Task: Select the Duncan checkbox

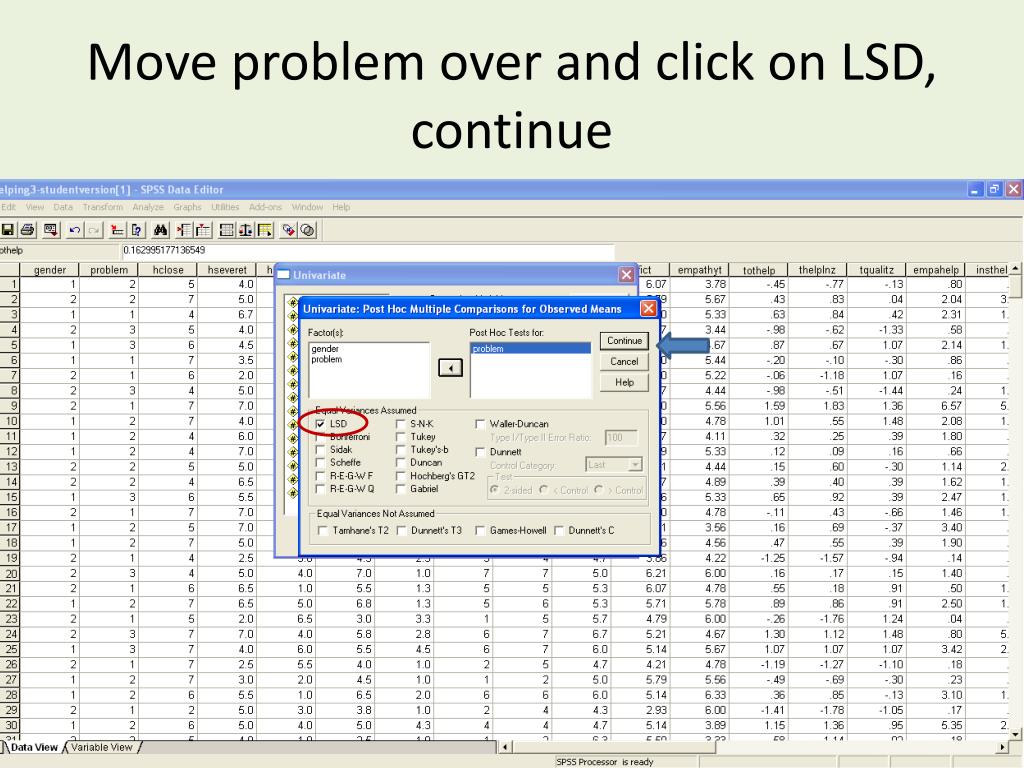Action: 401,463
